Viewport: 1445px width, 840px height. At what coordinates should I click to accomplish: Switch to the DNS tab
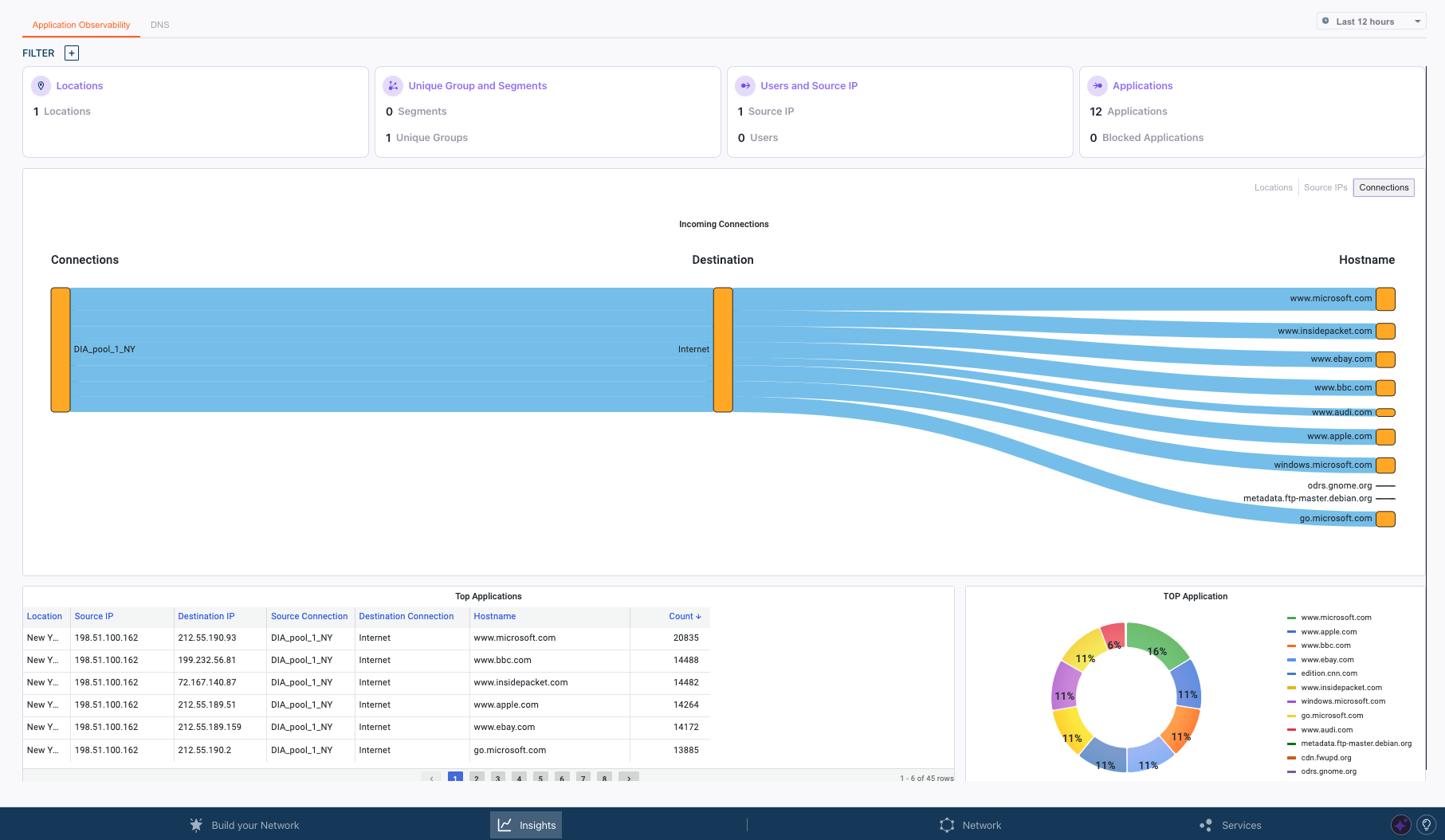[x=160, y=25]
